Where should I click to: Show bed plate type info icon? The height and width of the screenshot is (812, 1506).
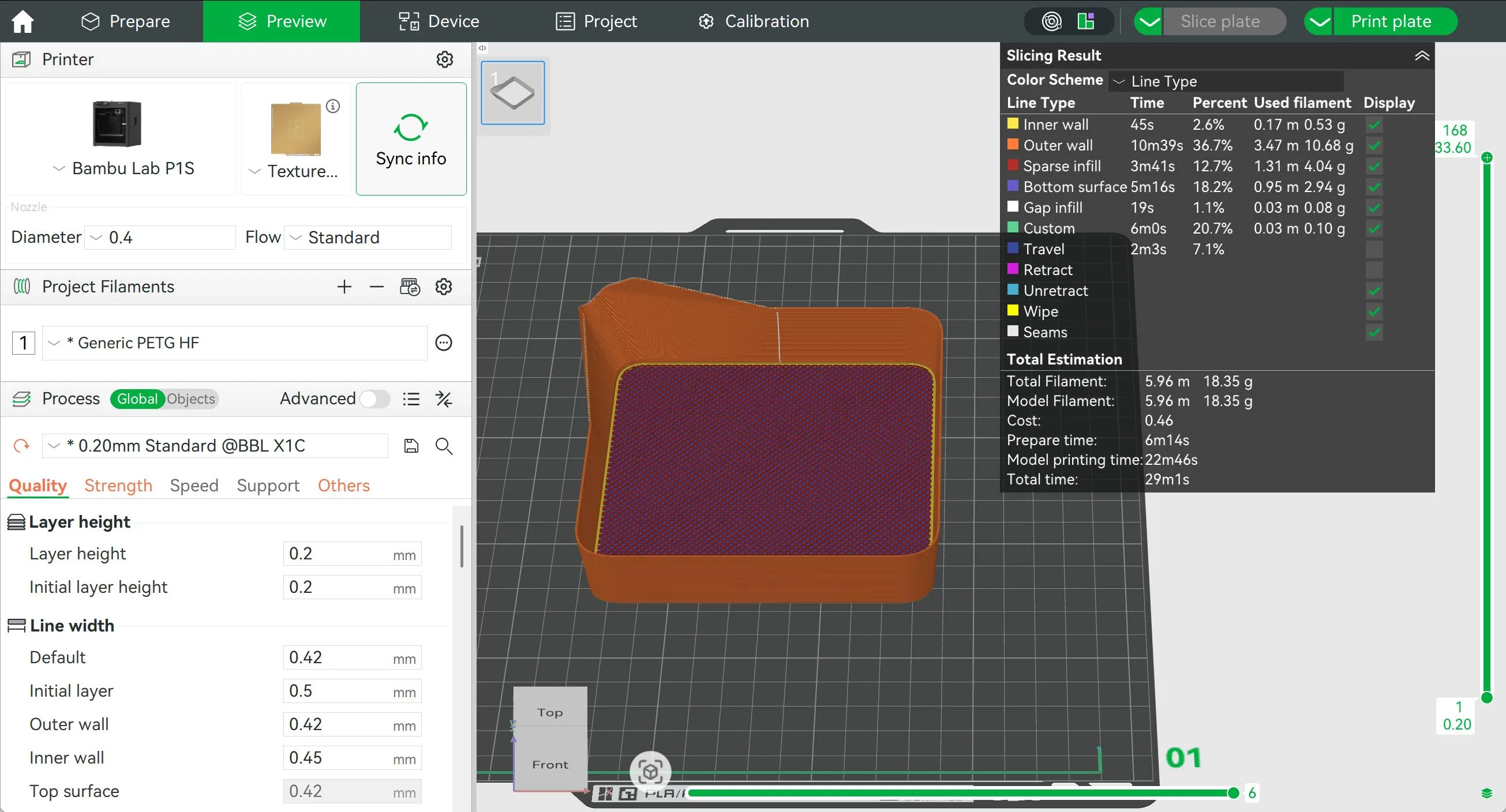coord(333,106)
